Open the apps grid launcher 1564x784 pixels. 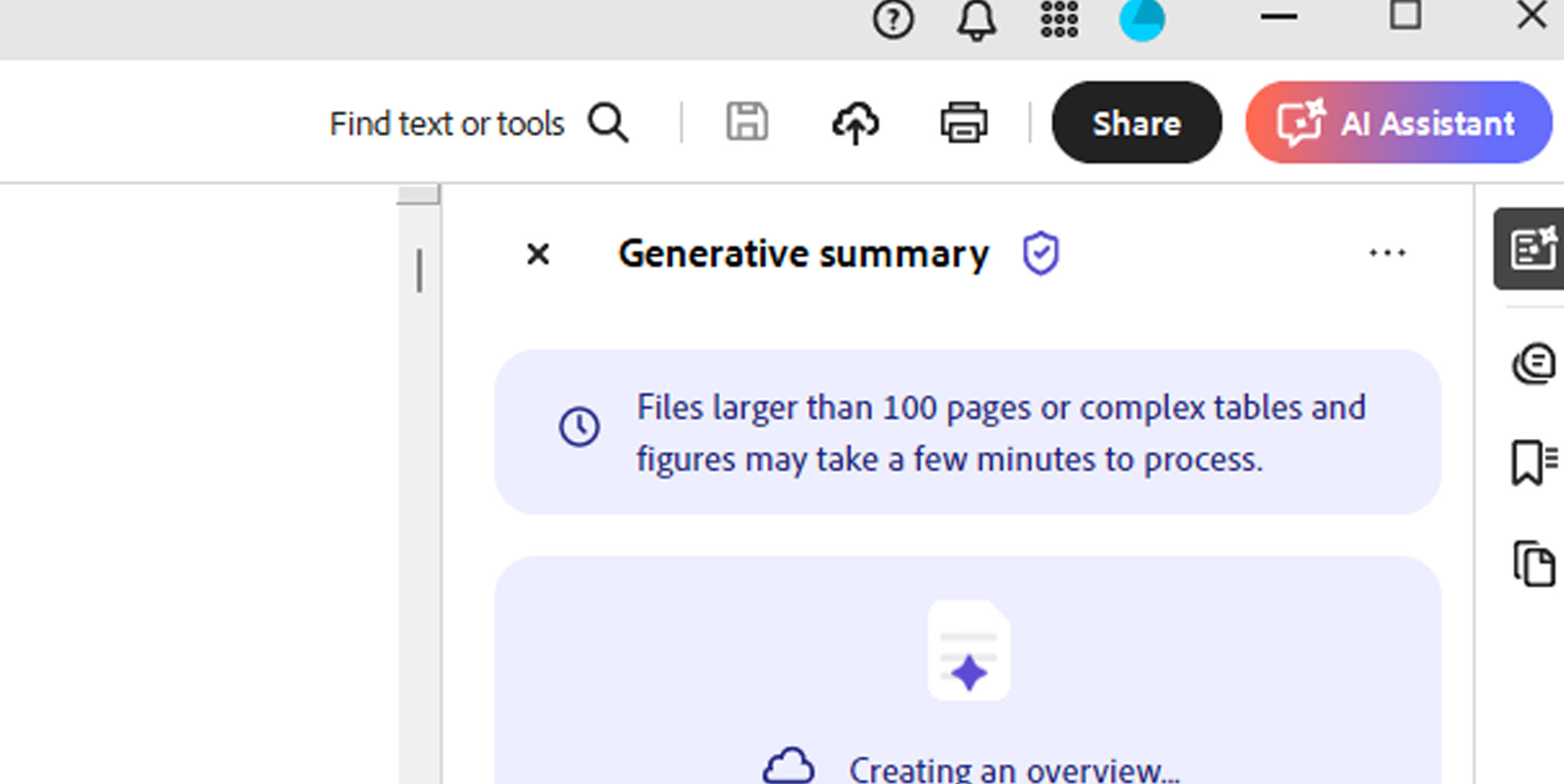(1059, 19)
